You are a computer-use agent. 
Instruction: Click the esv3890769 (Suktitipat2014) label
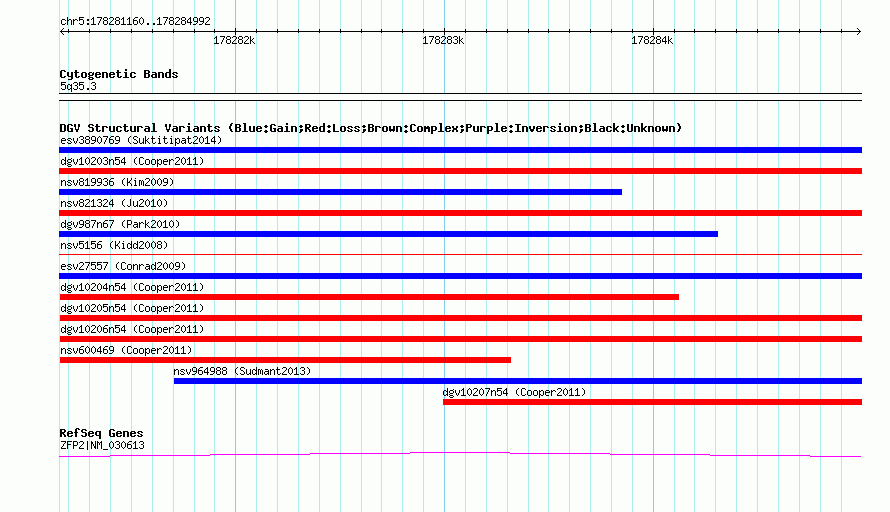tap(141, 140)
